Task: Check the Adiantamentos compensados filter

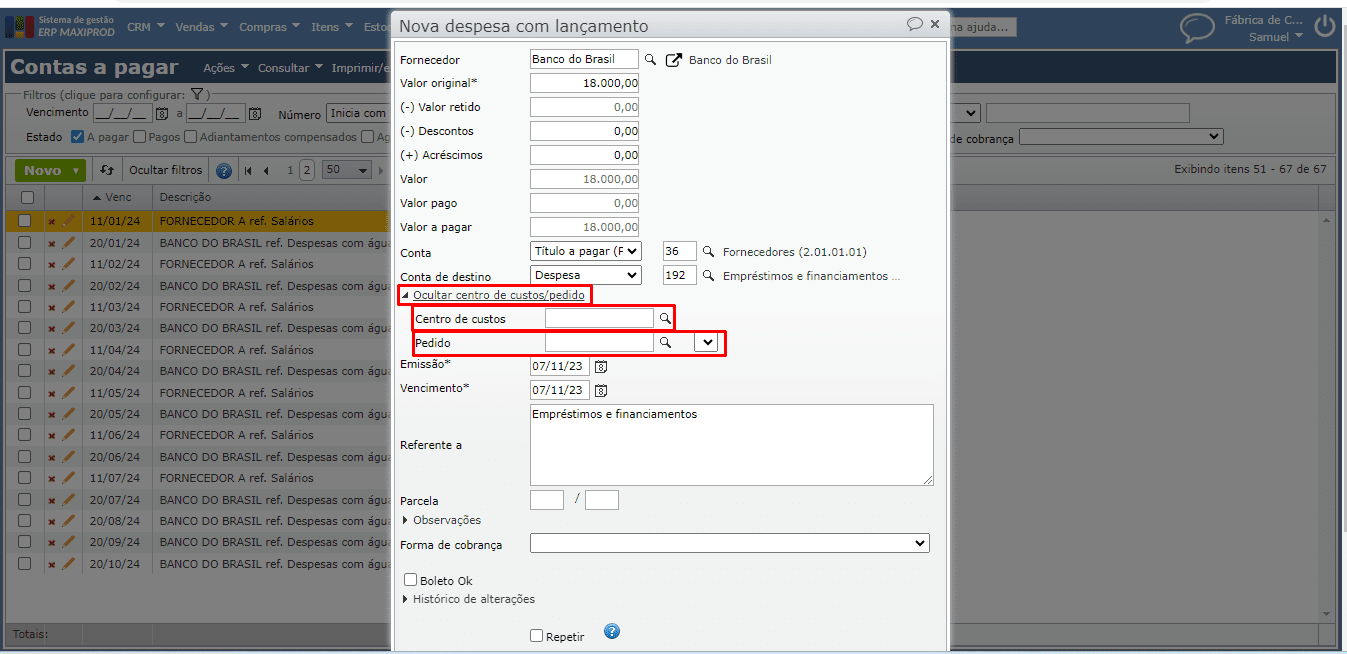Action: tap(191, 137)
